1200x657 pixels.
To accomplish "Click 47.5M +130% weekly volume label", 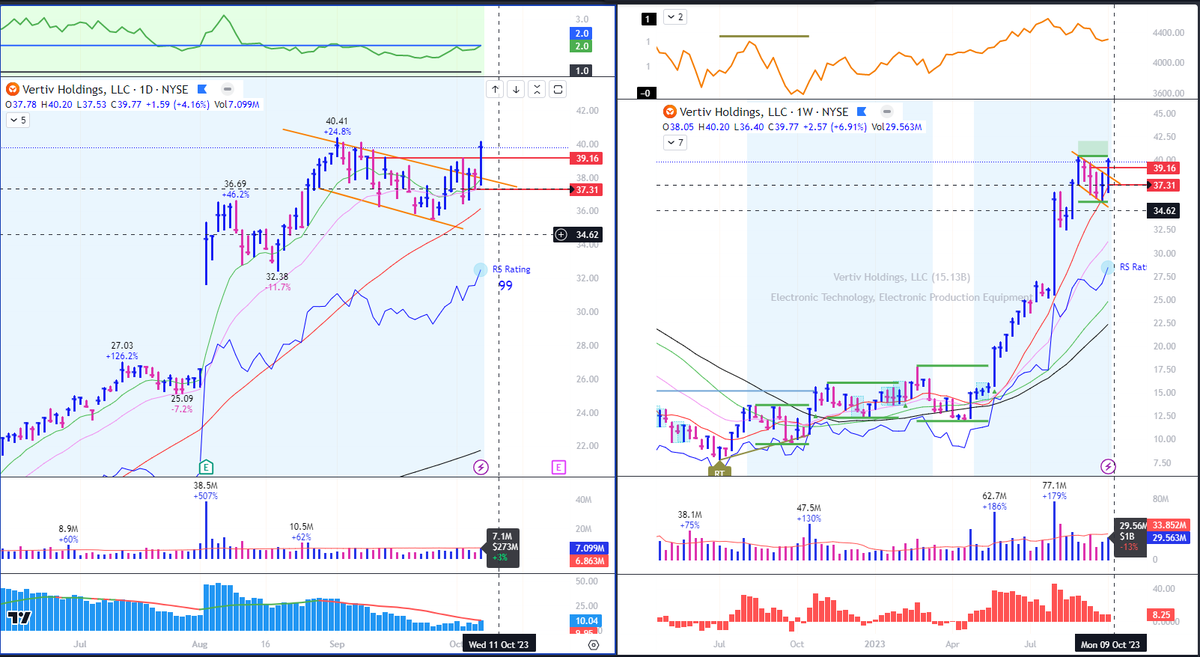I will [x=809, y=512].
